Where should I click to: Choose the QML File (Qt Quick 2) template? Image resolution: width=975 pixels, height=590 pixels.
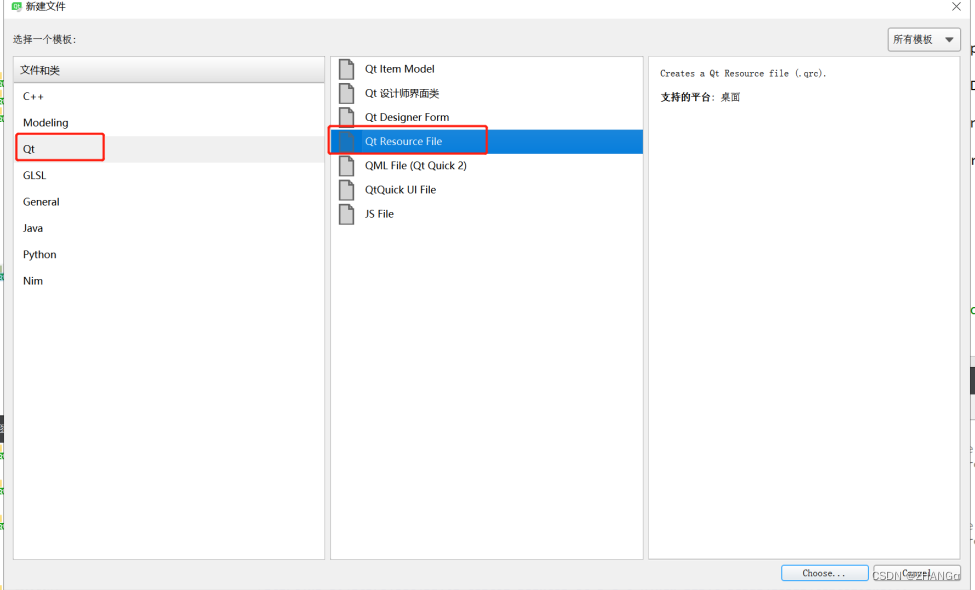487,165
